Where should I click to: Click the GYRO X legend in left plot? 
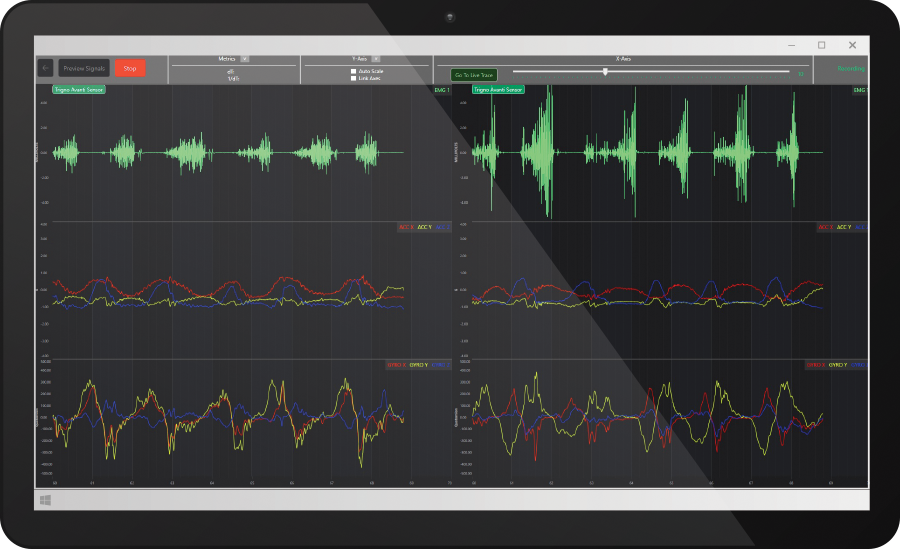point(397,365)
